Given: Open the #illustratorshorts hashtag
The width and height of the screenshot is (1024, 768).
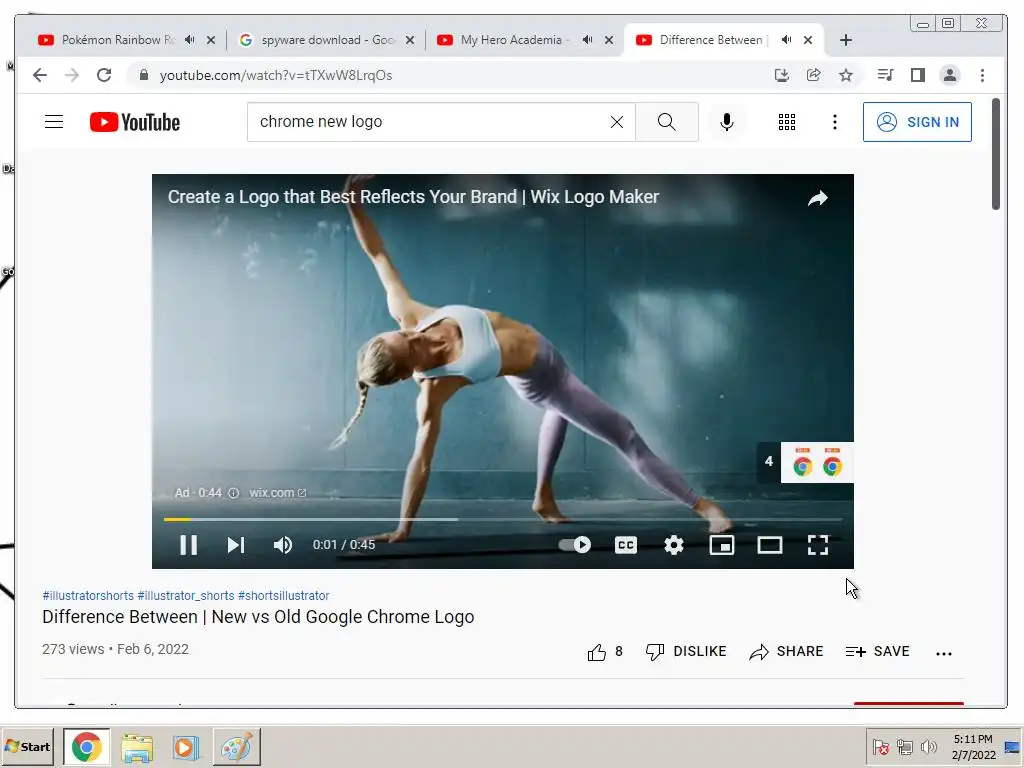Looking at the screenshot, I should tap(88, 596).
